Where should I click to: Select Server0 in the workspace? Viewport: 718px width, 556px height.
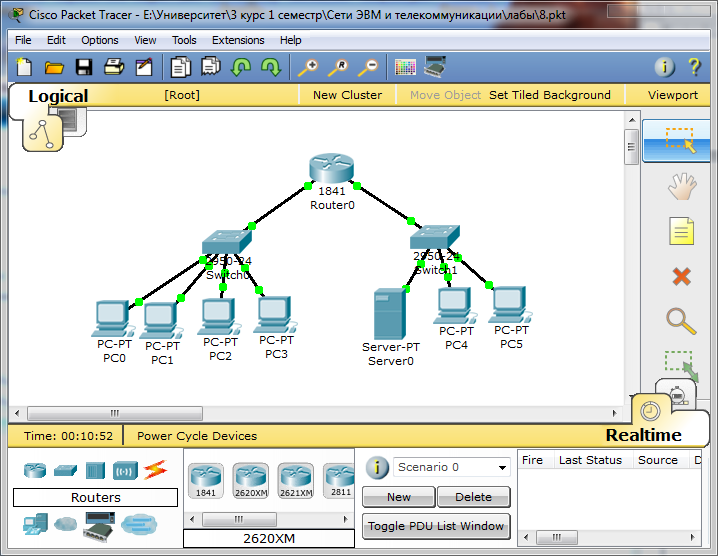(x=390, y=314)
